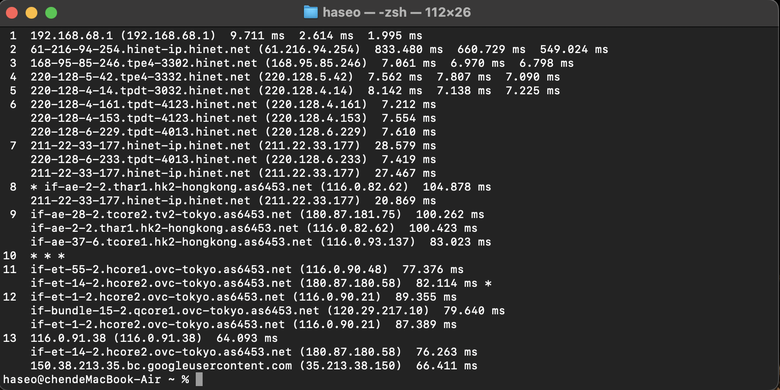Close the terminal window with red button

[x=11, y=13]
